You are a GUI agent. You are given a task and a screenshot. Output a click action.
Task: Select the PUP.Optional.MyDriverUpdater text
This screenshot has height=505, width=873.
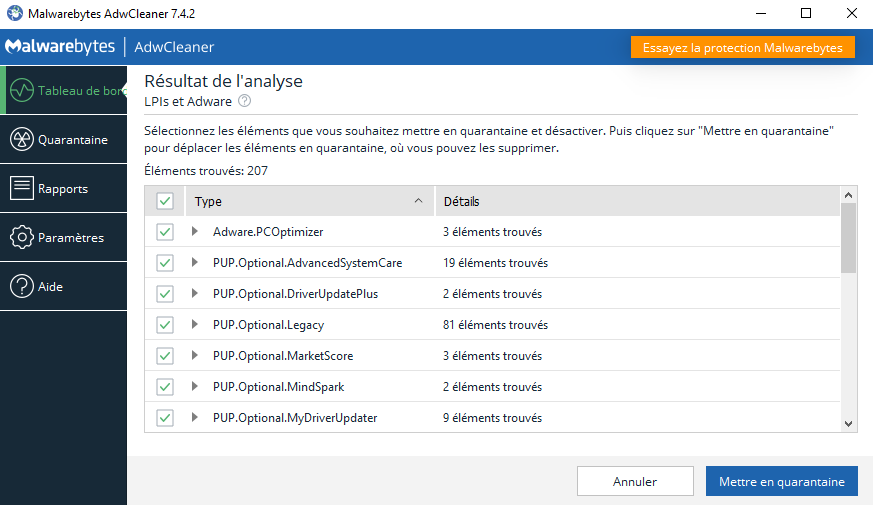pos(295,418)
